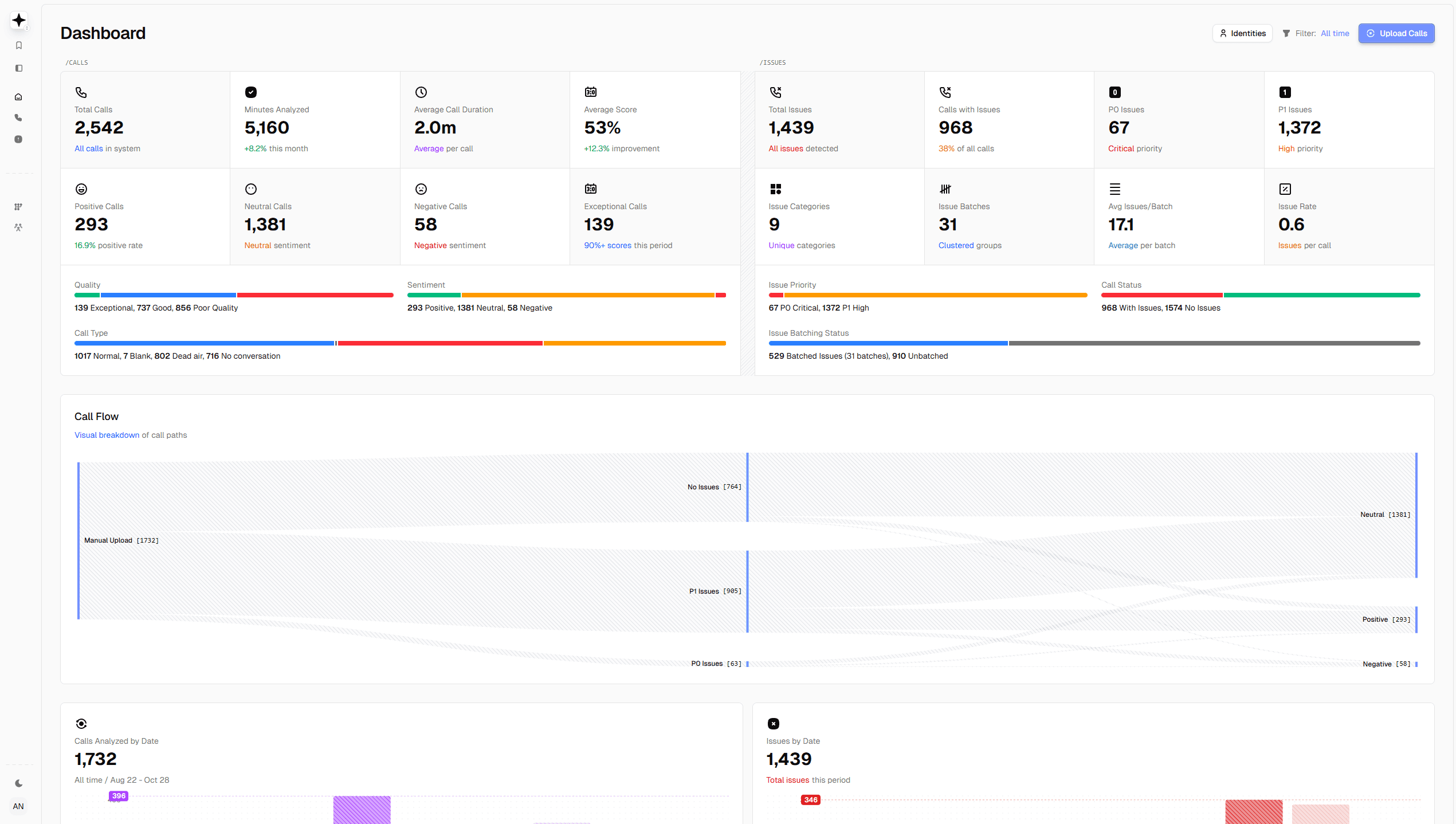Open the Identities selector
Screen dimensions: 1456x824
(1242, 33)
